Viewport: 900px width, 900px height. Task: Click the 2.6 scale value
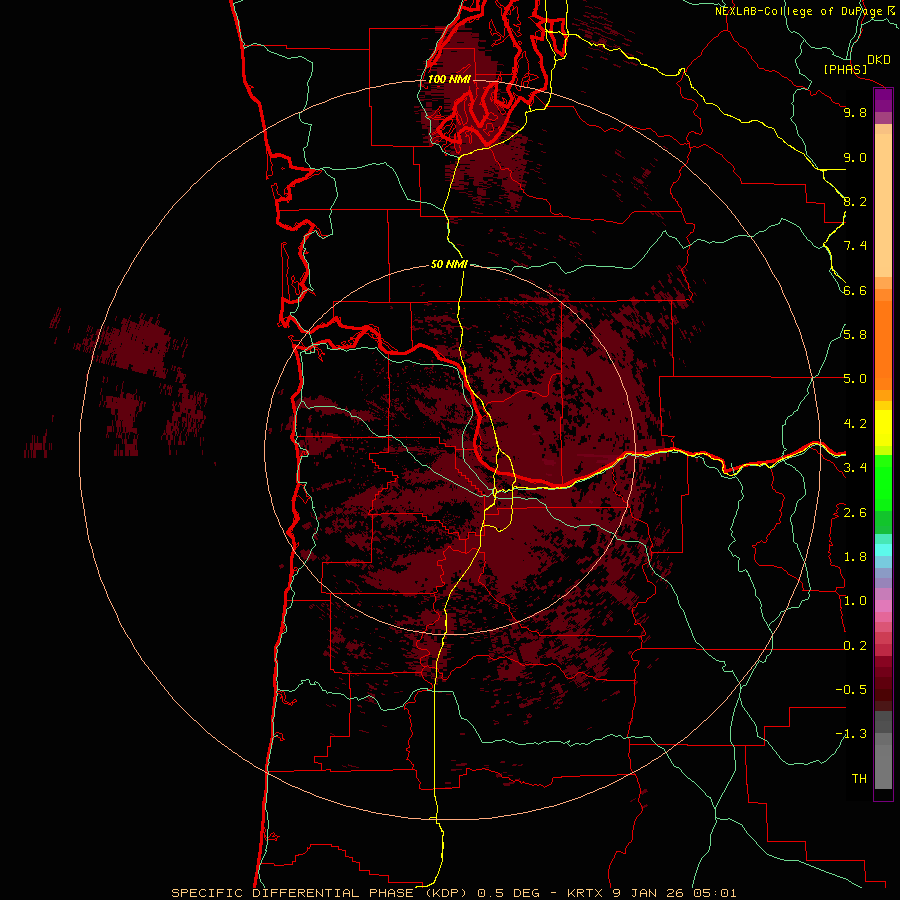click(x=855, y=512)
